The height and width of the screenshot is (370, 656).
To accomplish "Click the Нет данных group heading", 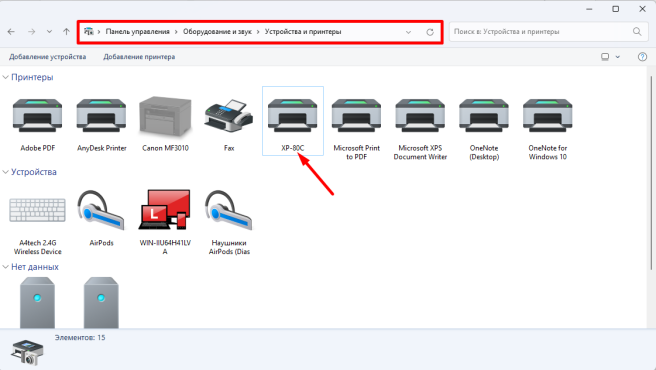I will (x=35, y=267).
